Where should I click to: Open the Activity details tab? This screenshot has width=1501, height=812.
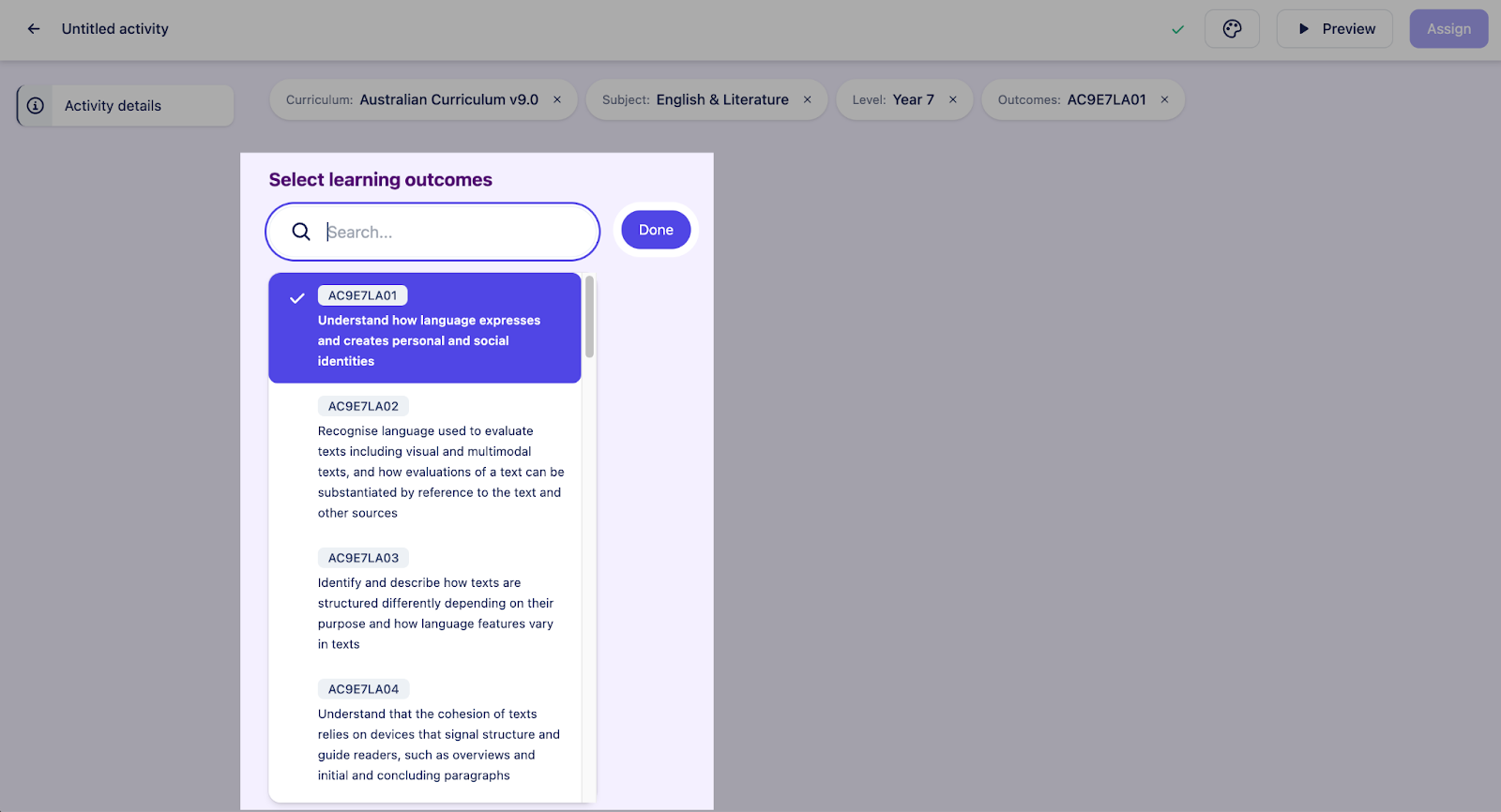point(126,106)
